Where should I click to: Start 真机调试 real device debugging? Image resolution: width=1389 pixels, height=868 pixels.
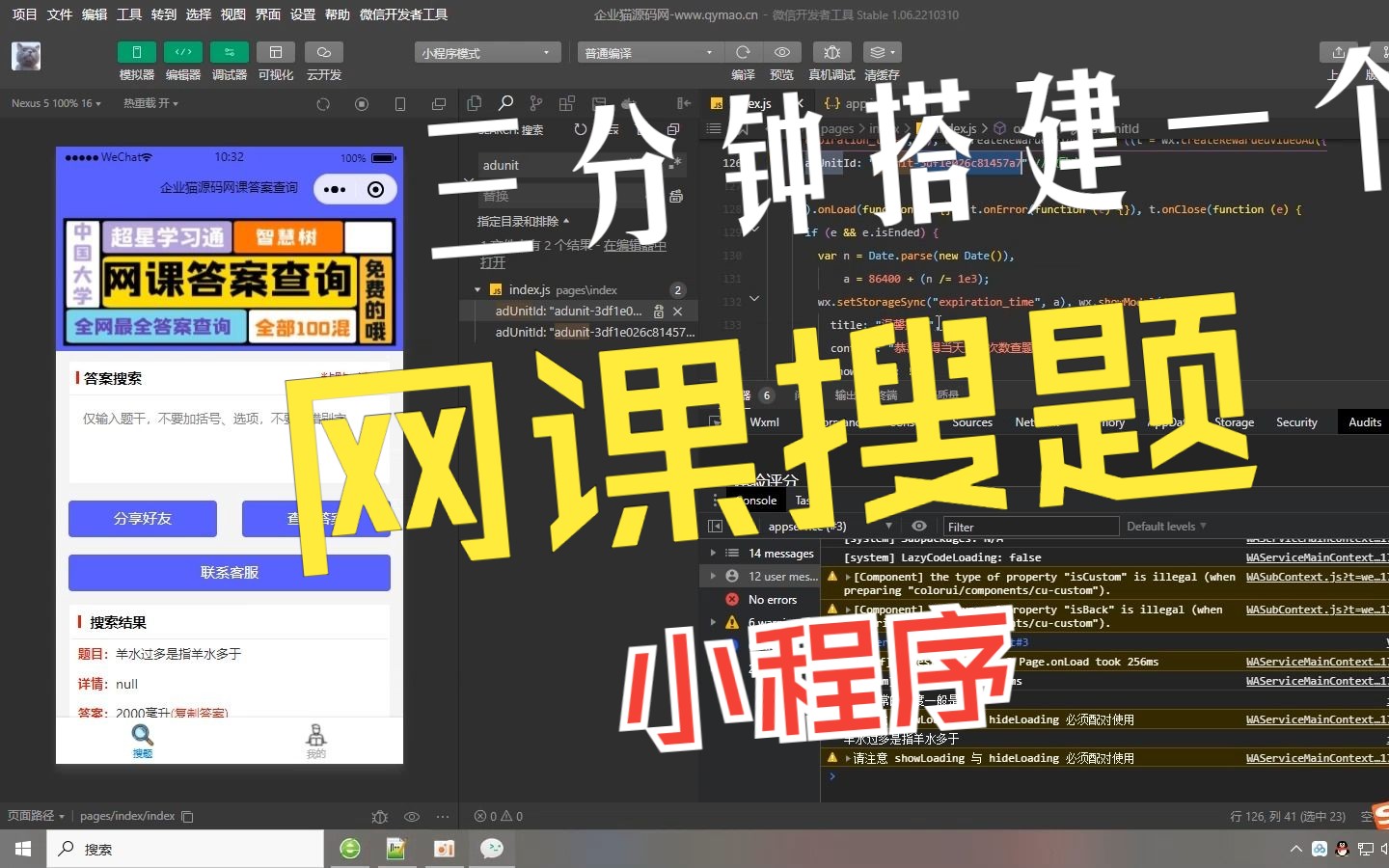(x=831, y=52)
